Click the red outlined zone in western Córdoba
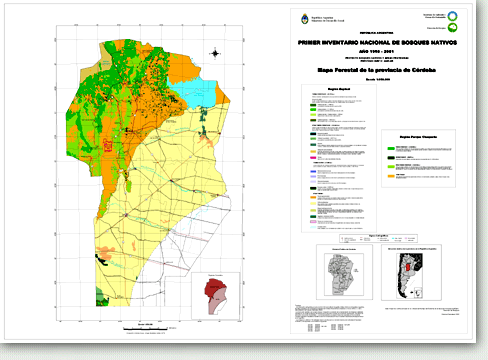The image size is (488, 360). click(107, 145)
